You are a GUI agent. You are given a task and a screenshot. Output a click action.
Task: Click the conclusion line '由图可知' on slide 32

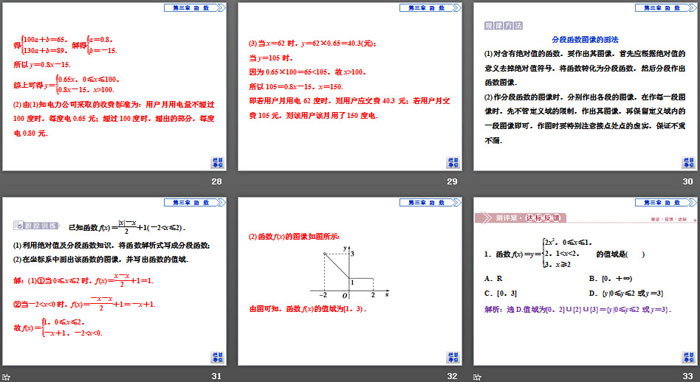point(308,309)
